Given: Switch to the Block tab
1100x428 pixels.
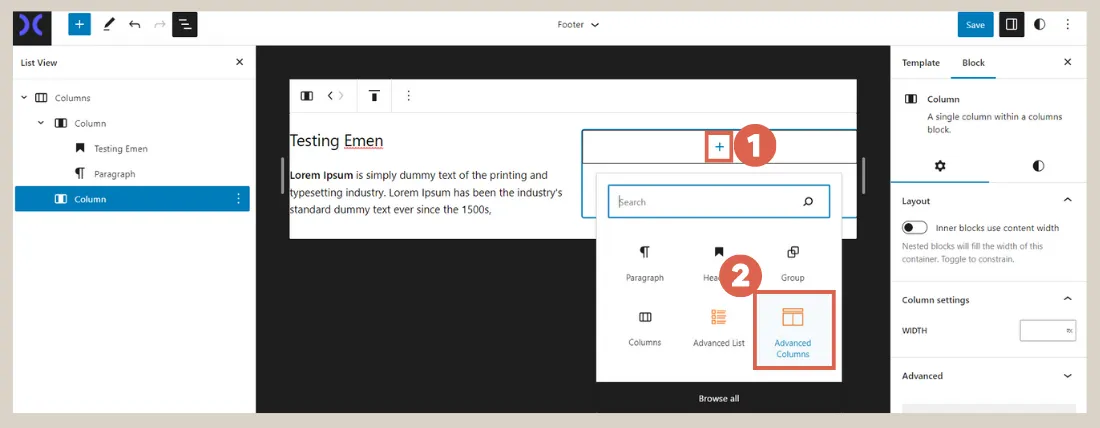Looking at the screenshot, I should (x=974, y=62).
